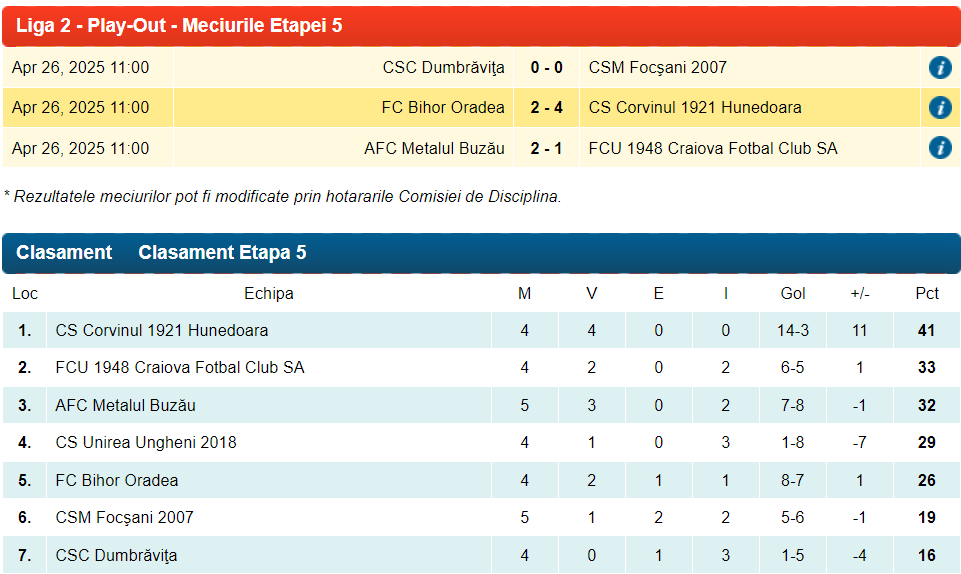Click AFC Metalul Buzău in the match list
The image size is (961, 574).
[434, 149]
